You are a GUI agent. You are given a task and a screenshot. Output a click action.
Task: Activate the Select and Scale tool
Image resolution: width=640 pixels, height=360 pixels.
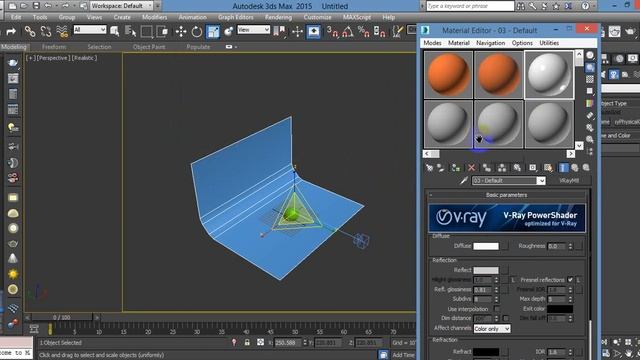point(213,31)
